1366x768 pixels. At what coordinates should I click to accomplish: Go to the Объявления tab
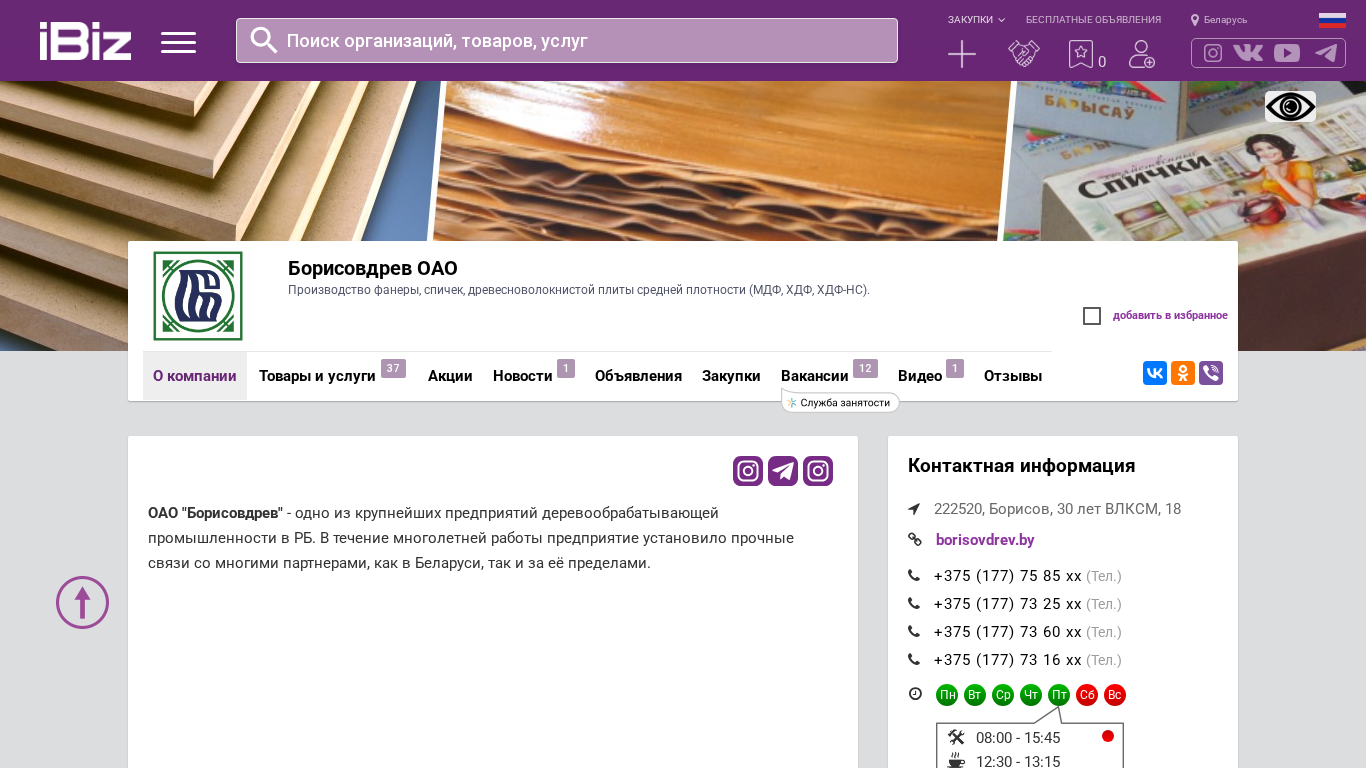tap(638, 376)
